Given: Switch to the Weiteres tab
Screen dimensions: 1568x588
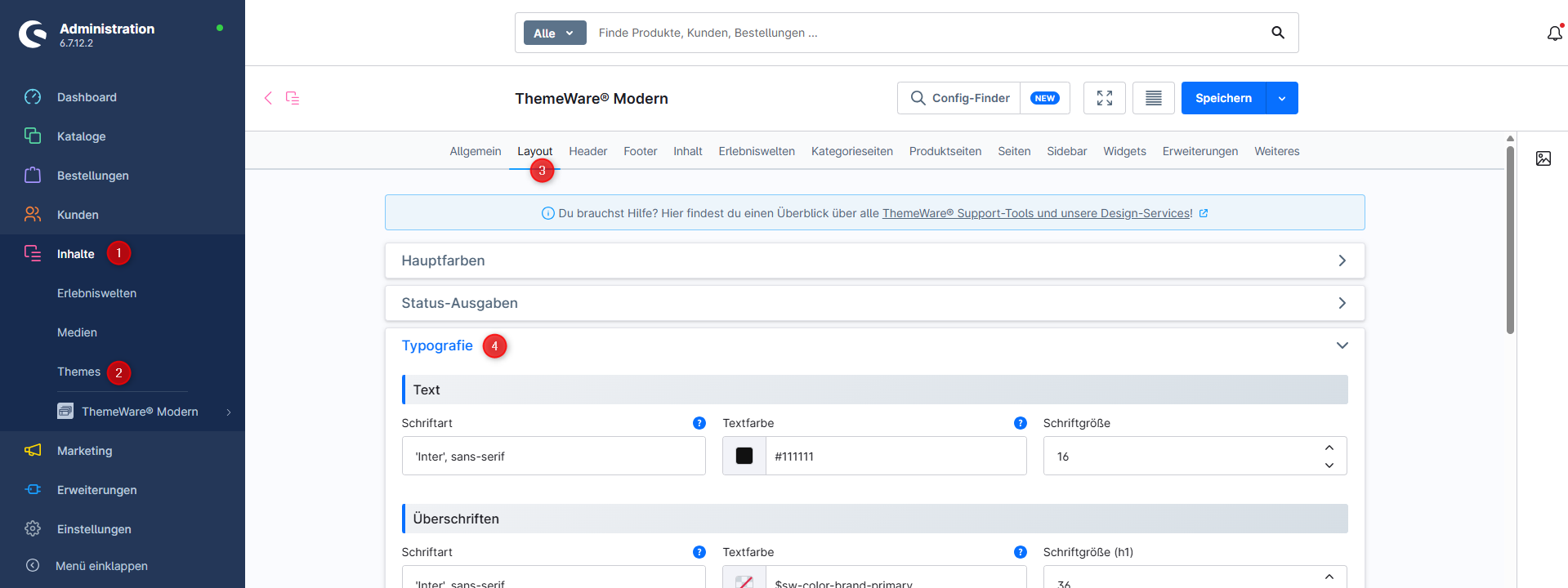Looking at the screenshot, I should (1277, 151).
